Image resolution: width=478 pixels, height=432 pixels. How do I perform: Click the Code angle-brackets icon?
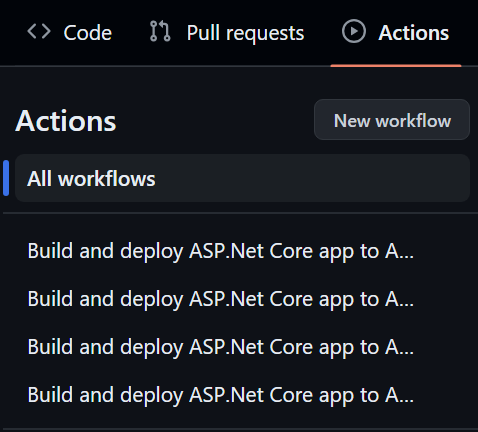[x=39, y=32]
